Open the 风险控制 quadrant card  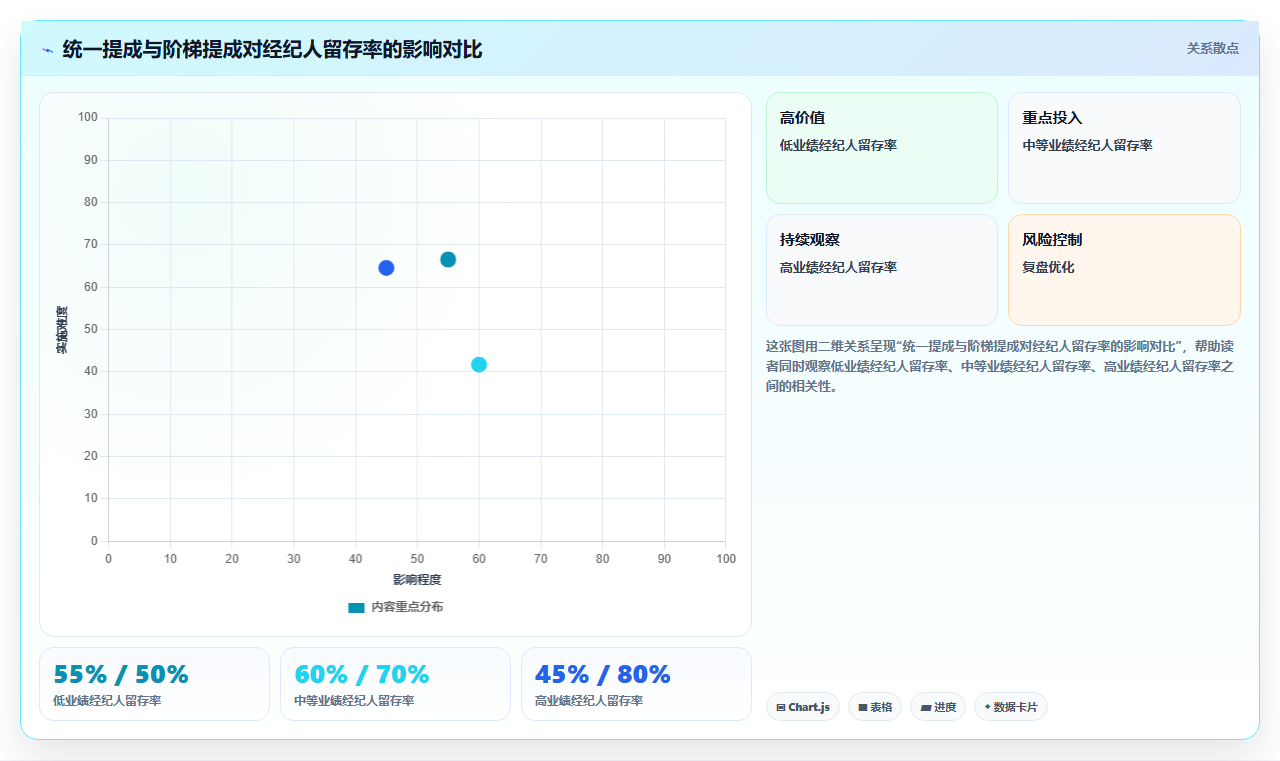click(1124, 270)
